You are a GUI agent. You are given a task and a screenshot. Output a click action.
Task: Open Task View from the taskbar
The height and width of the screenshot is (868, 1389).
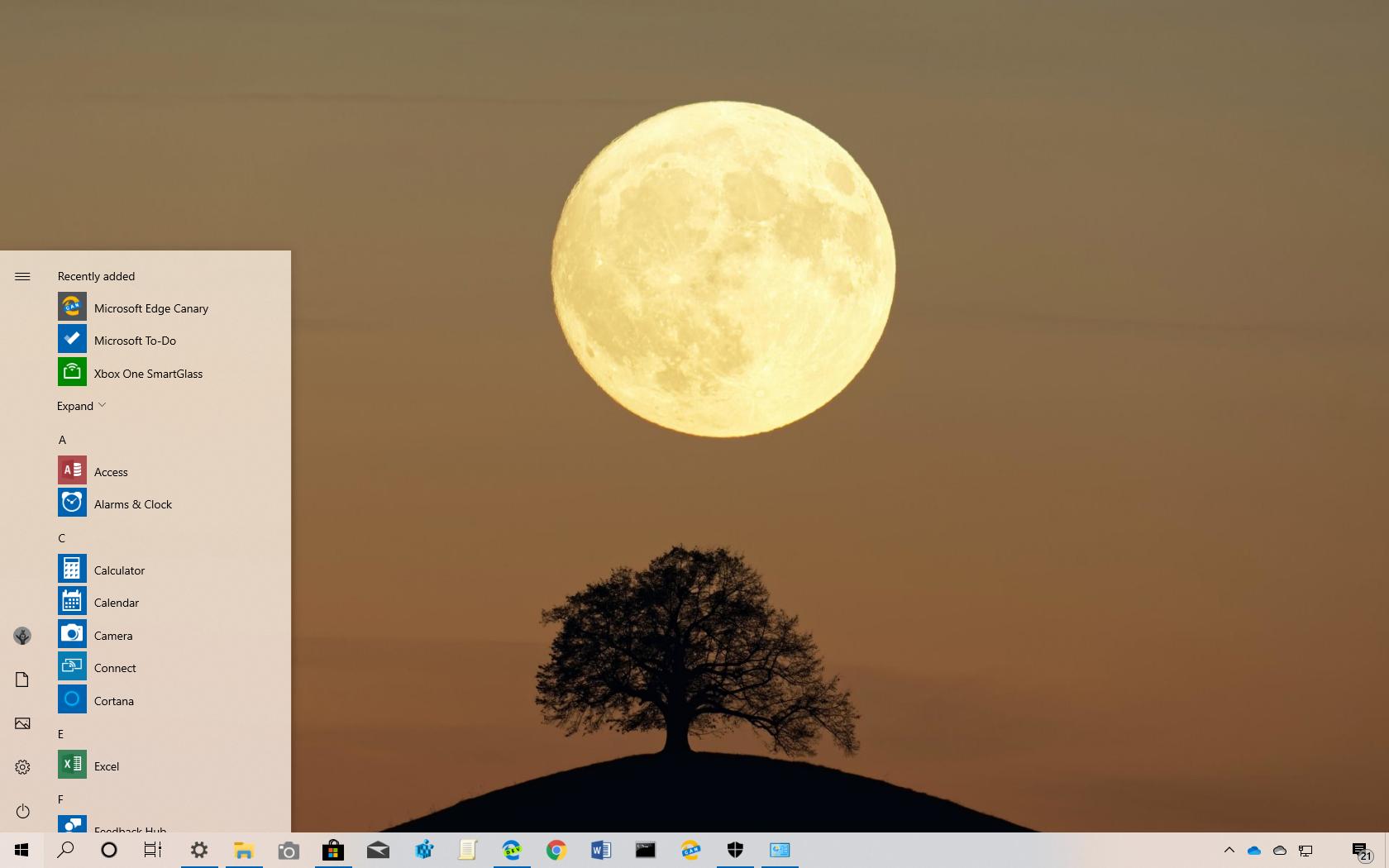click(153, 850)
